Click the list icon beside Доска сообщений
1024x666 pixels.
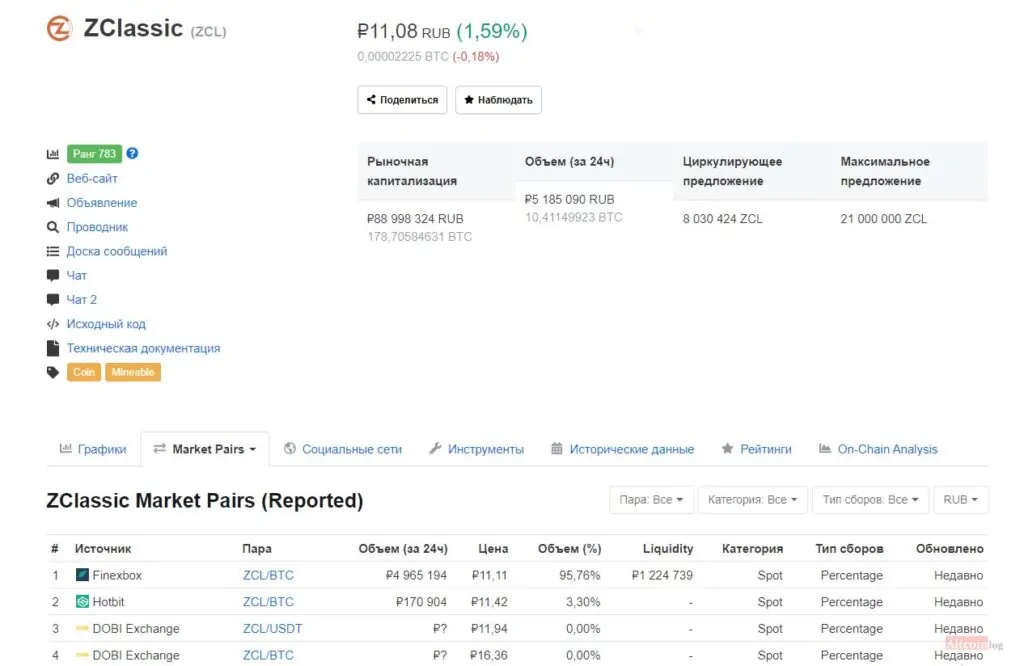pyautogui.click(x=53, y=251)
